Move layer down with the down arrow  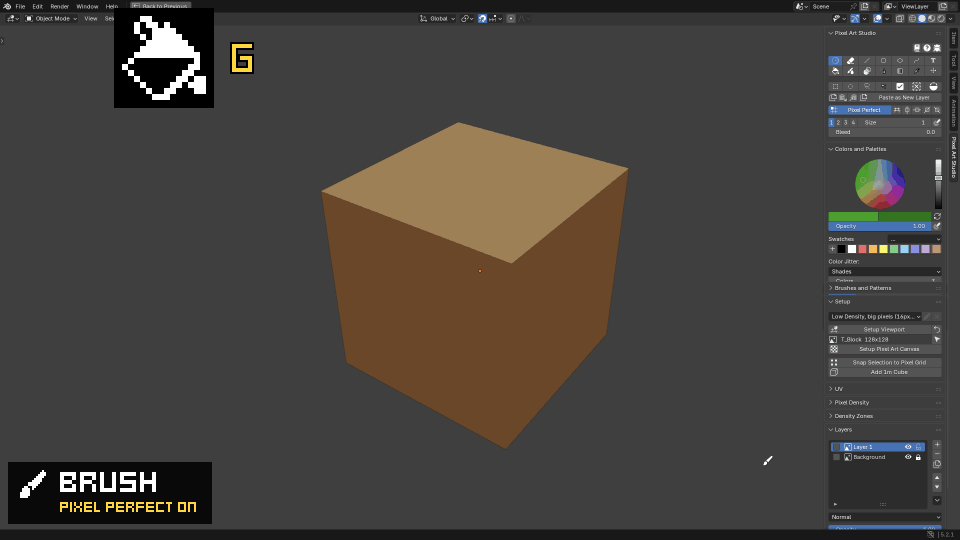[937, 487]
